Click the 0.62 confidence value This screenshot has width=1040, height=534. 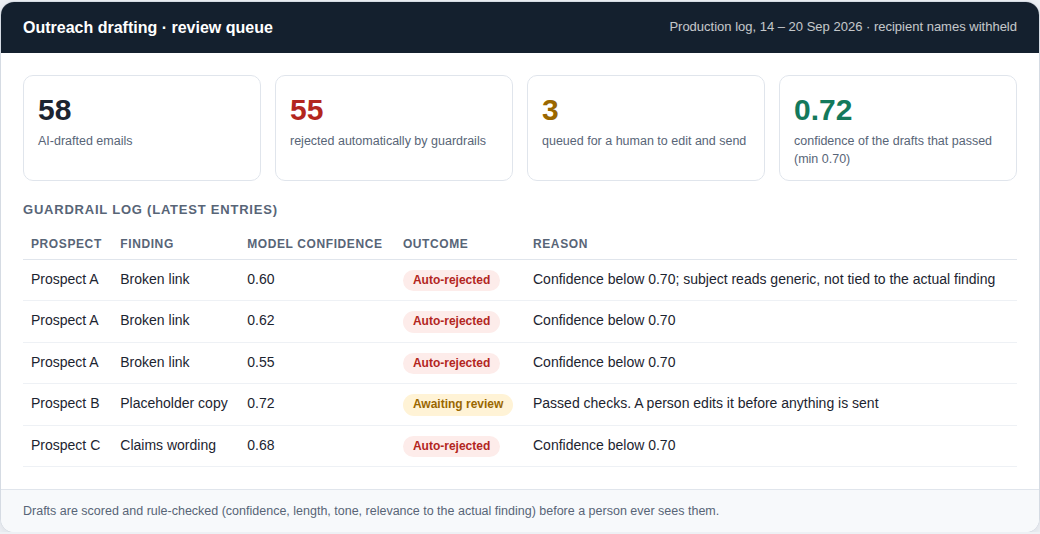point(261,320)
